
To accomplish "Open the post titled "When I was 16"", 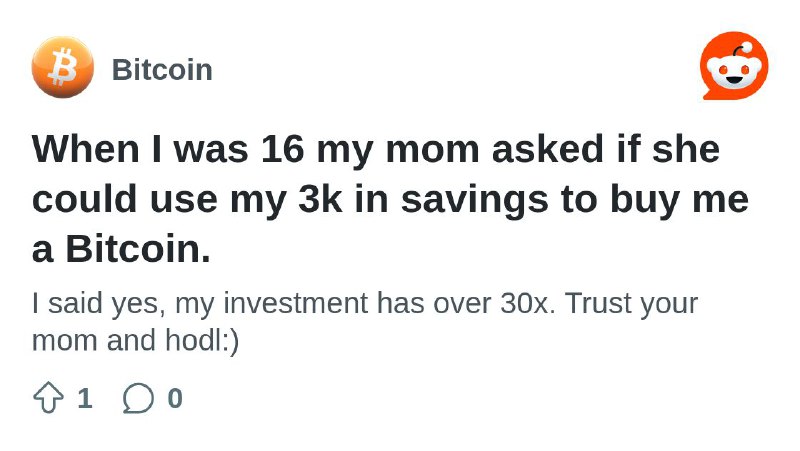I will click(390, 198).
